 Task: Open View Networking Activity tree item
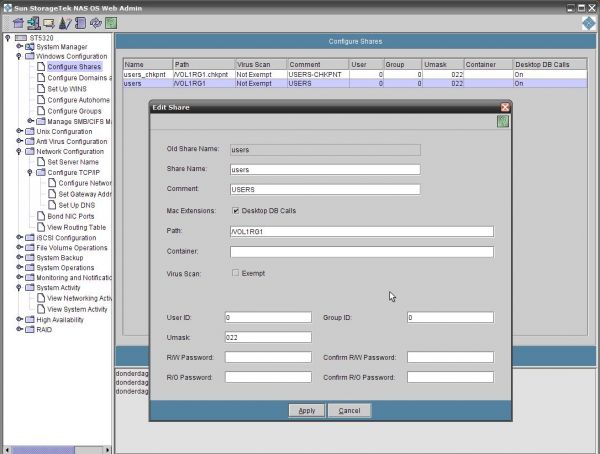point(79,298)
